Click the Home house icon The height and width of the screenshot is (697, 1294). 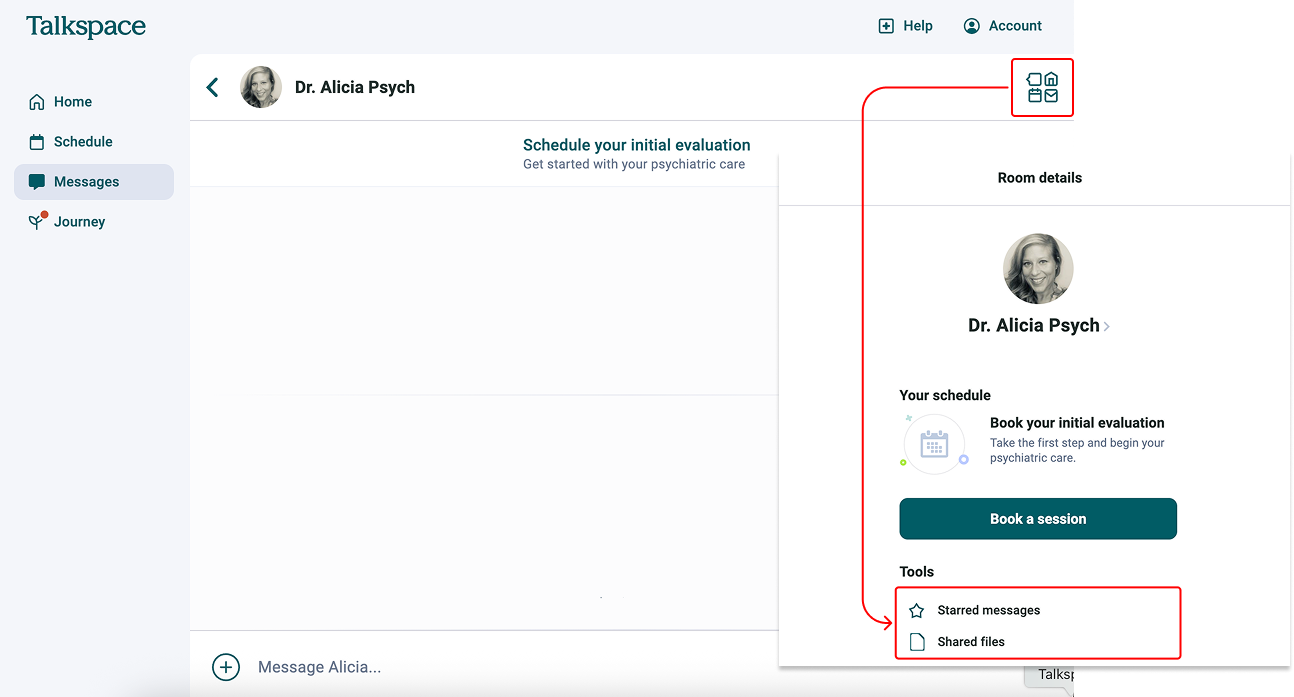pyautogui.click(x=37, y=102)
